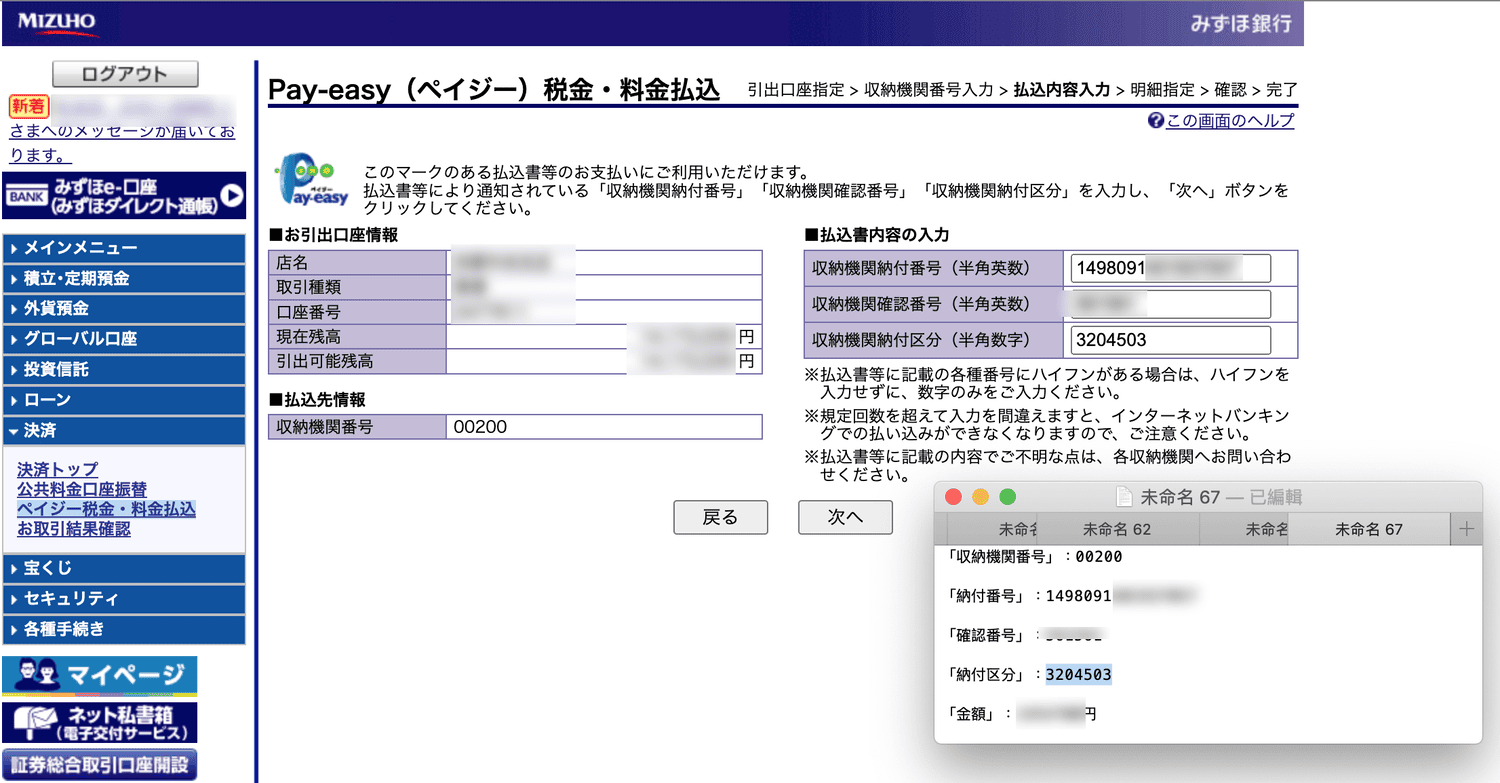Select the third truncated 未命名 tab
The width and height of the screenshot is (1500, 783).
[1243, 530]
